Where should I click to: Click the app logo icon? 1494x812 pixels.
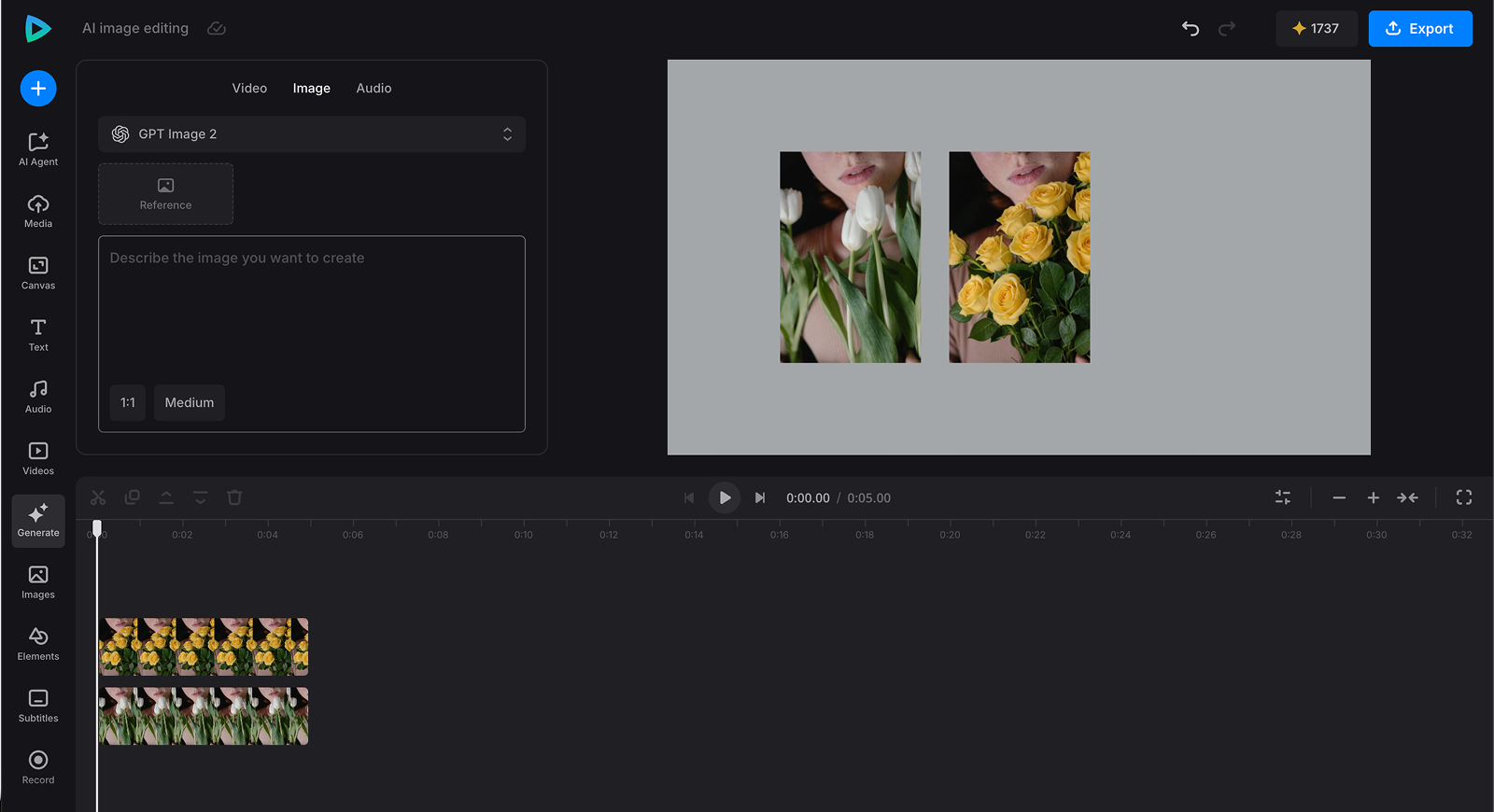[37, 29]
